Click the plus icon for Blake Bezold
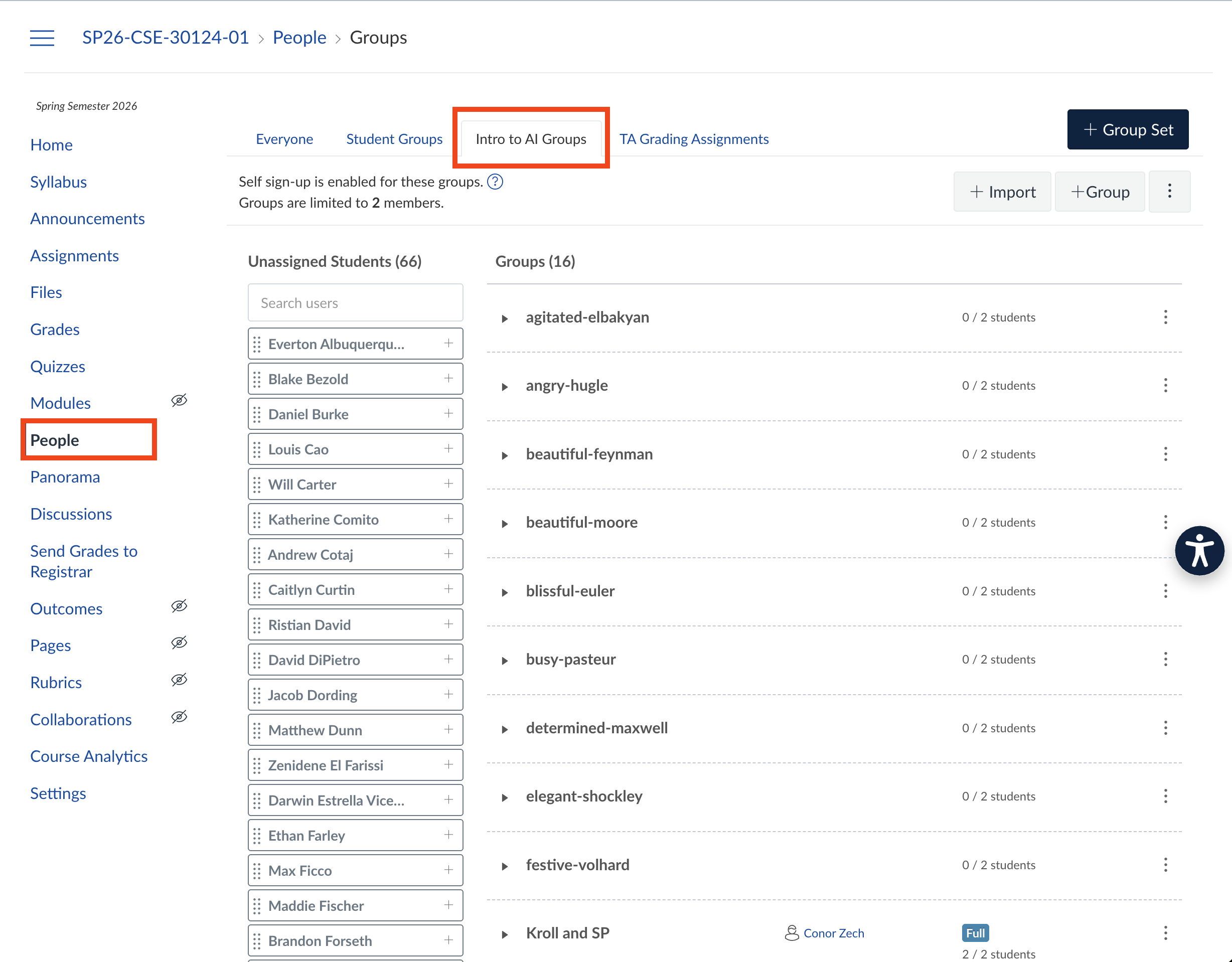Screen dimensions: 1232x962 click(x=448, y=378)
